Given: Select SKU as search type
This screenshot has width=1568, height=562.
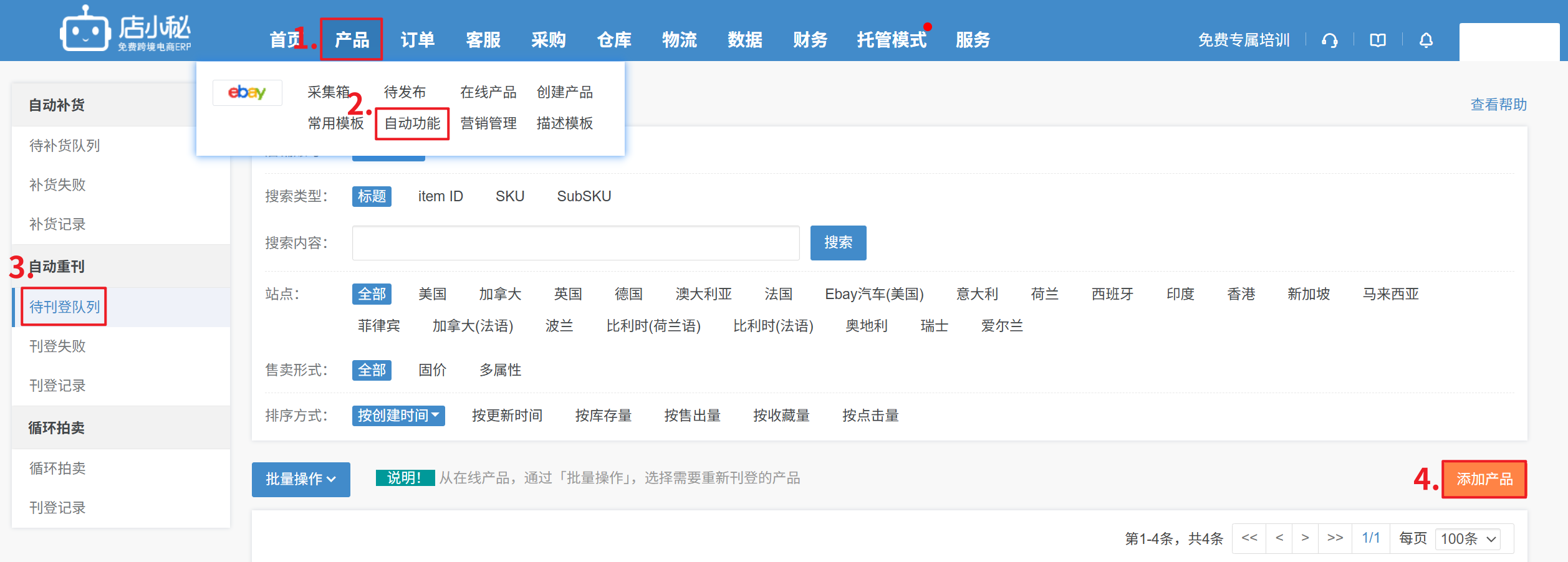Looking at the screenshot, I should pos(509,197).
